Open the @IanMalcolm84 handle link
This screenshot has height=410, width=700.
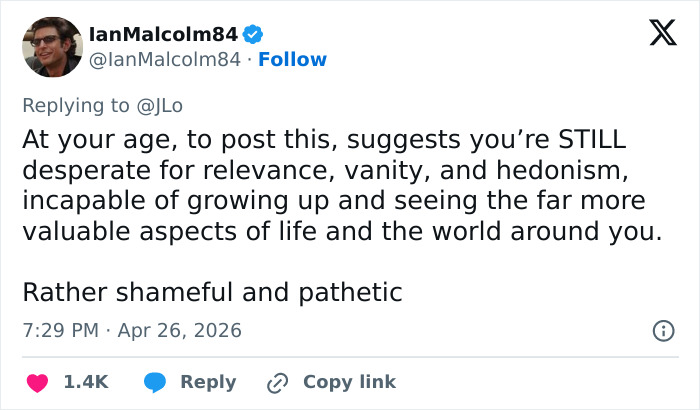[x=165, y=60]
